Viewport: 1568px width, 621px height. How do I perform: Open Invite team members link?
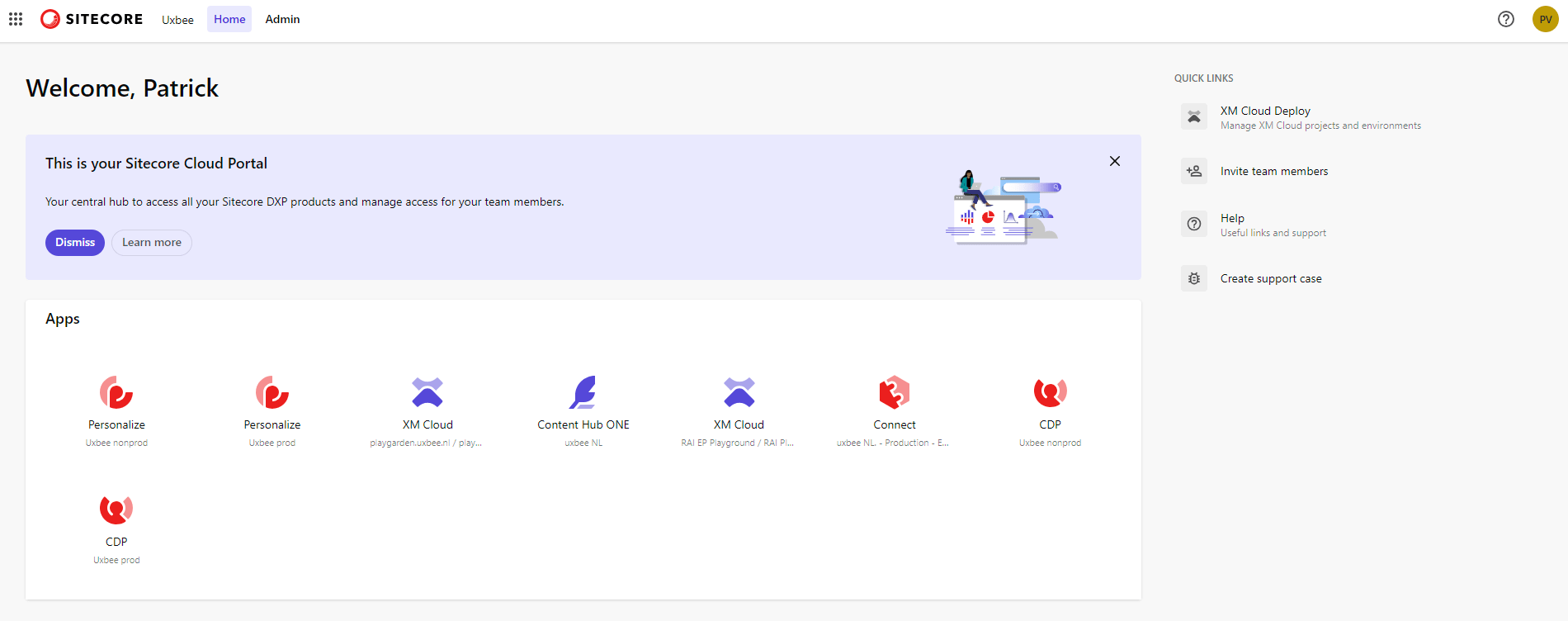pos(1274,171)
